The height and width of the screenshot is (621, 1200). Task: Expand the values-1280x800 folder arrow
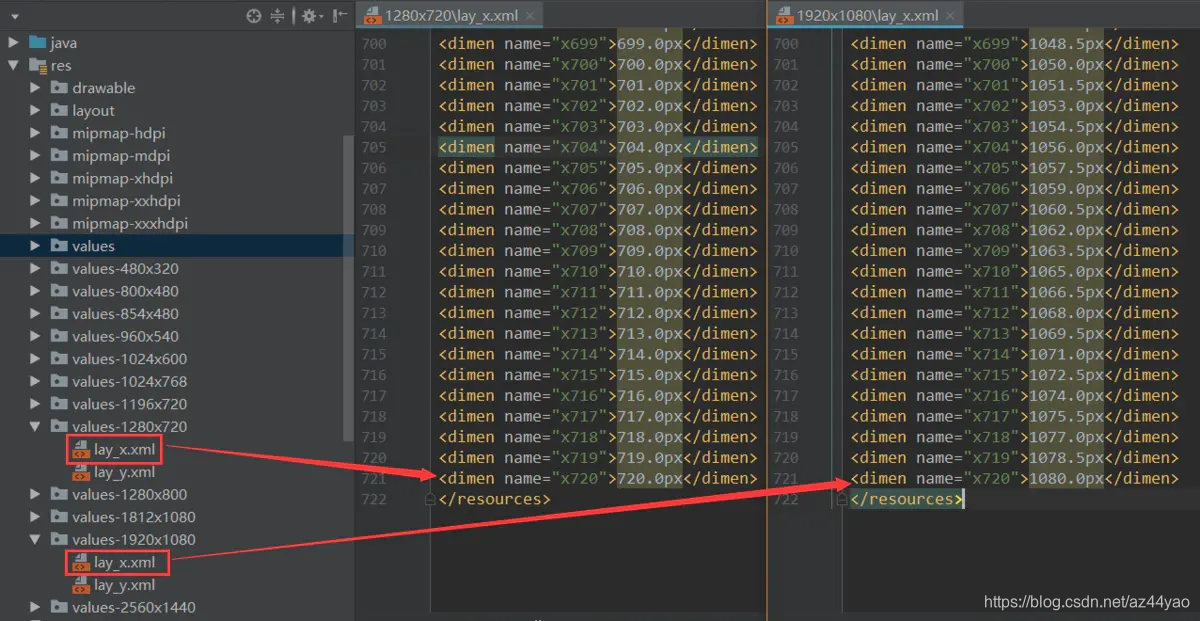(x=36, y=494)
